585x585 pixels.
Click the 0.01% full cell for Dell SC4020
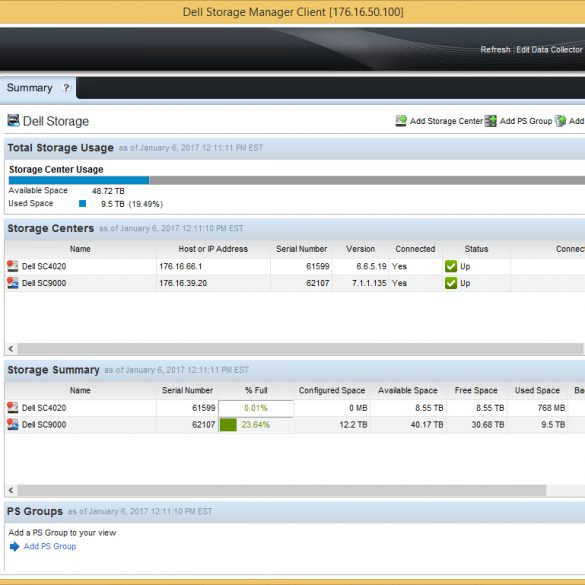pyautogui.click(x=256, y=408)
